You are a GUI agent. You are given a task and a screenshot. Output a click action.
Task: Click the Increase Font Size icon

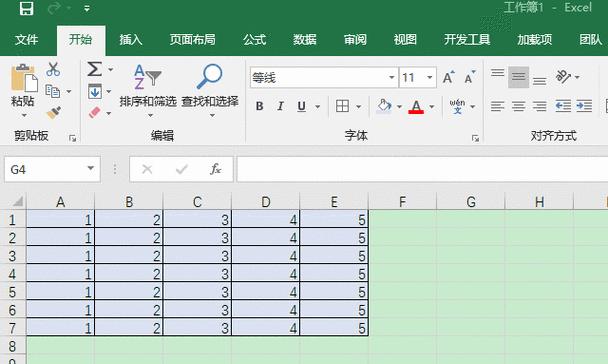[x=449, y=77]
